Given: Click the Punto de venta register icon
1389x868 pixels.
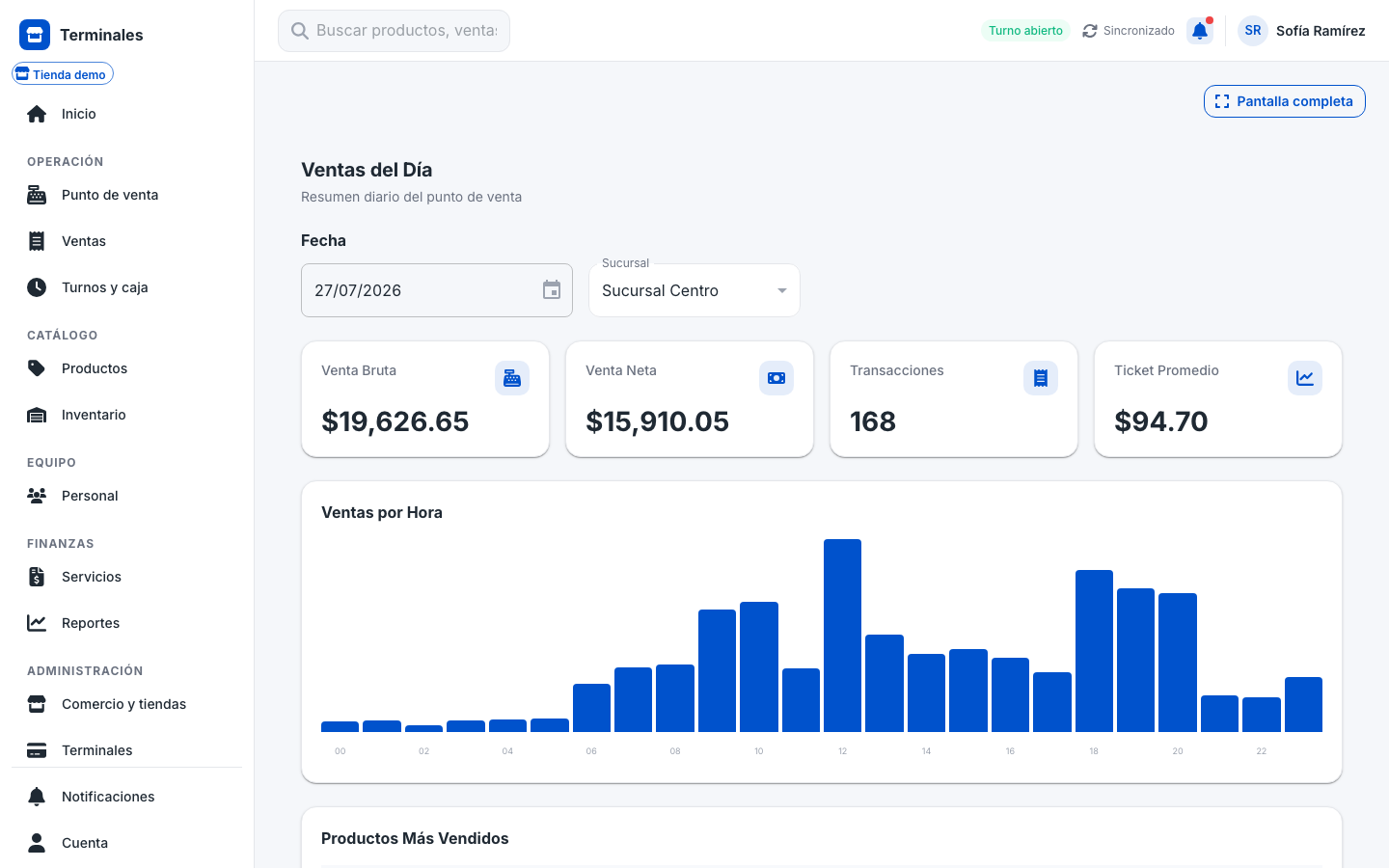Looking at the screenshot, I should [37, 195].
